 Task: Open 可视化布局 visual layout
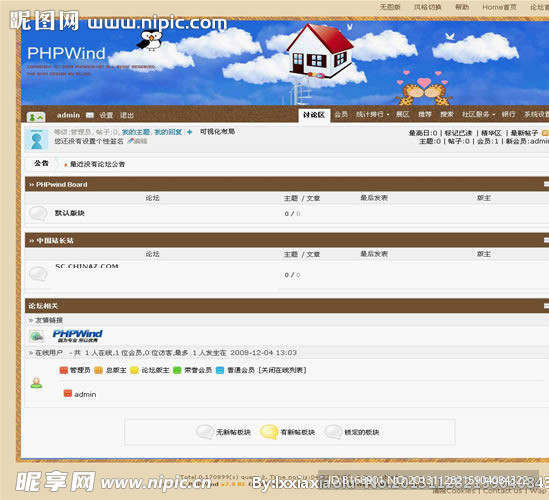[217, 132]
